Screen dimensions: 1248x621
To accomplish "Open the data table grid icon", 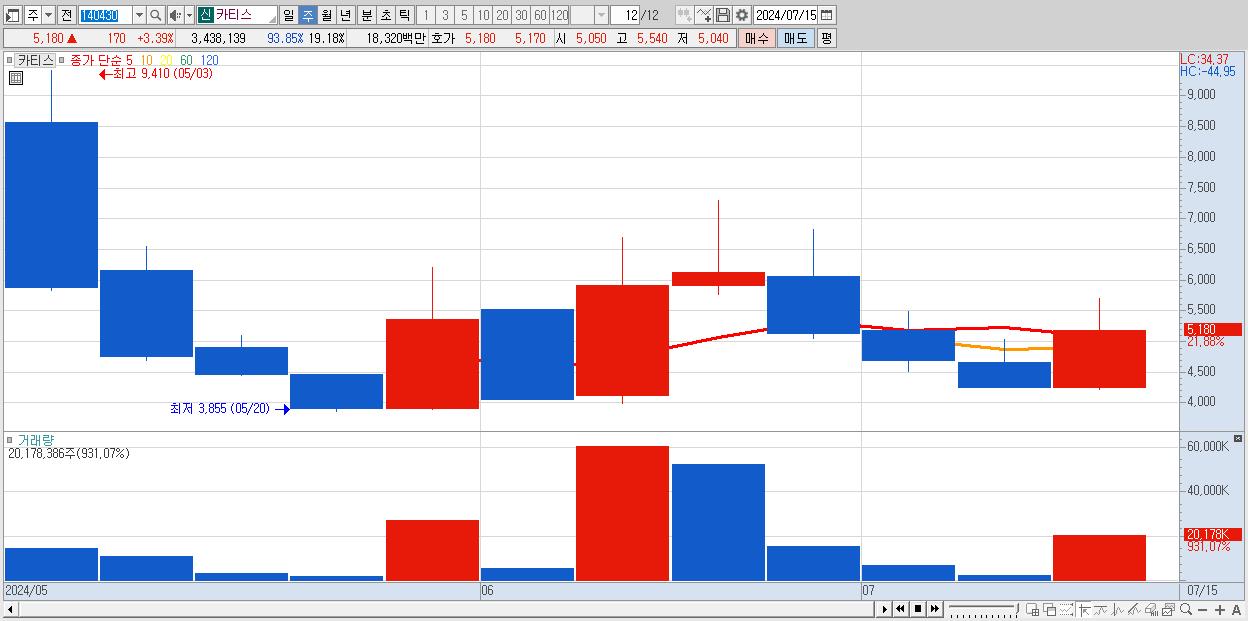I will (15, 78).
